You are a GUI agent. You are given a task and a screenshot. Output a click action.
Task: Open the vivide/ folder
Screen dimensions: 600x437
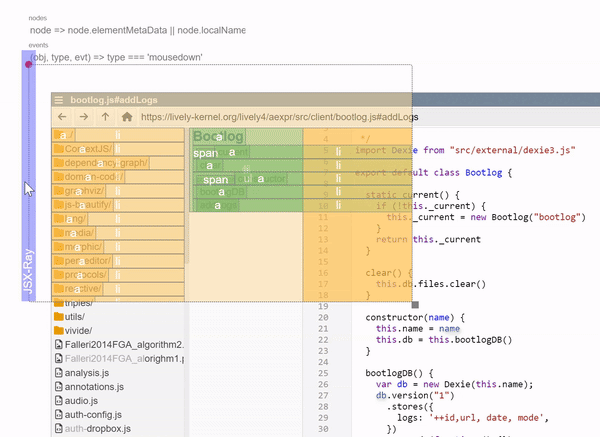click(79, 330)
